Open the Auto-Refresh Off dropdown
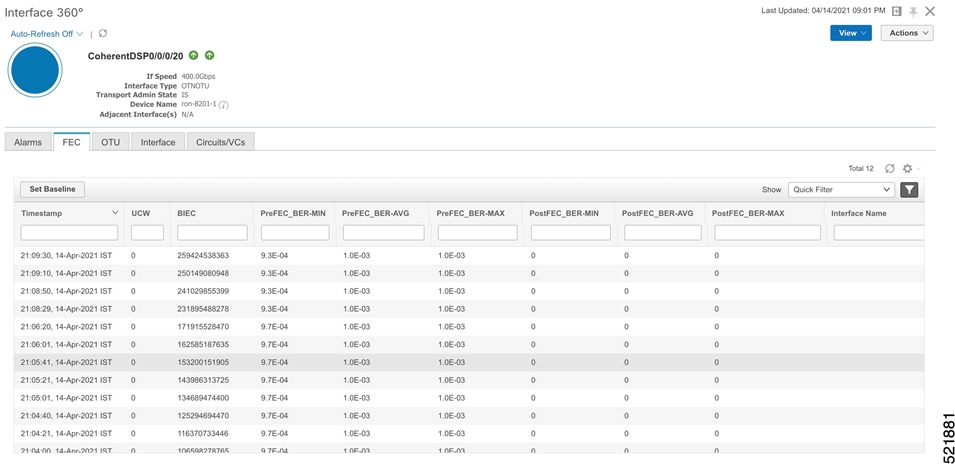The image size is (955, 464). click(47, 33)
